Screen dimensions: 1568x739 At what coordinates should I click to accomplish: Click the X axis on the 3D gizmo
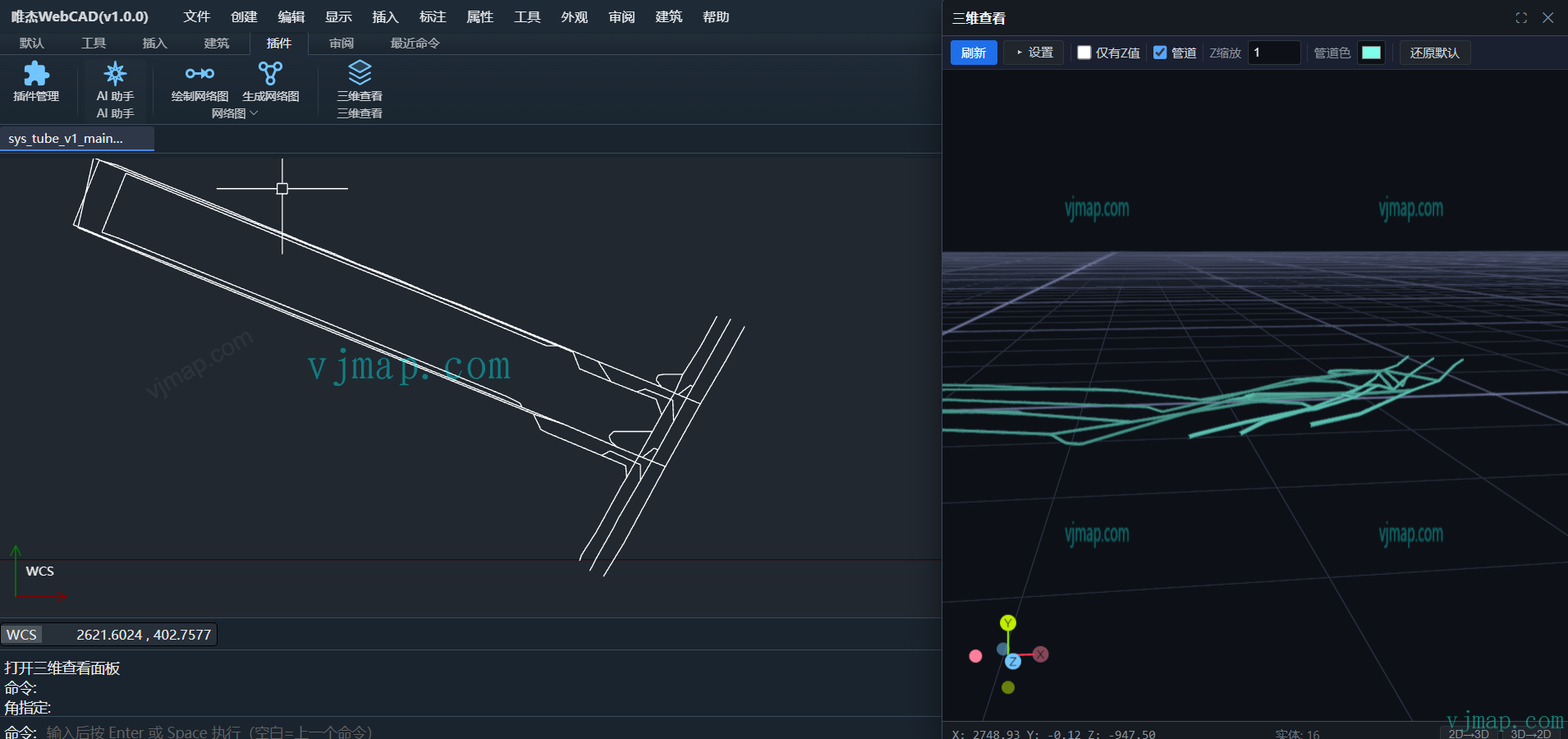(x=1041, y=654)
